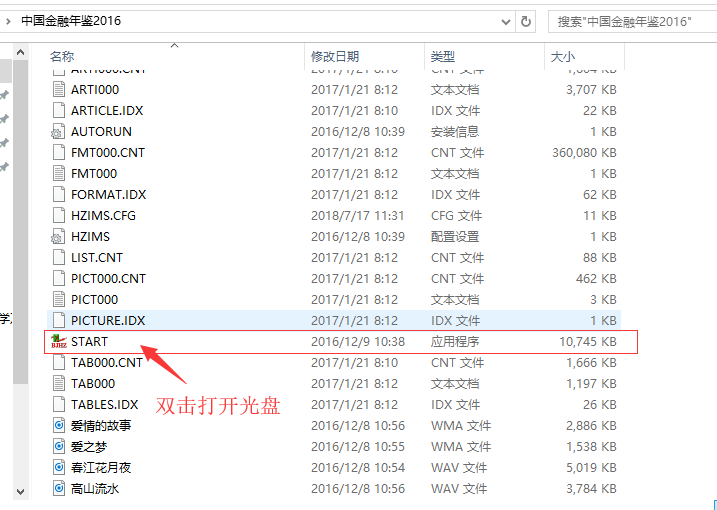Select the PICT000.CNT file icon
The image size is (717, 510).
(59, 279)
